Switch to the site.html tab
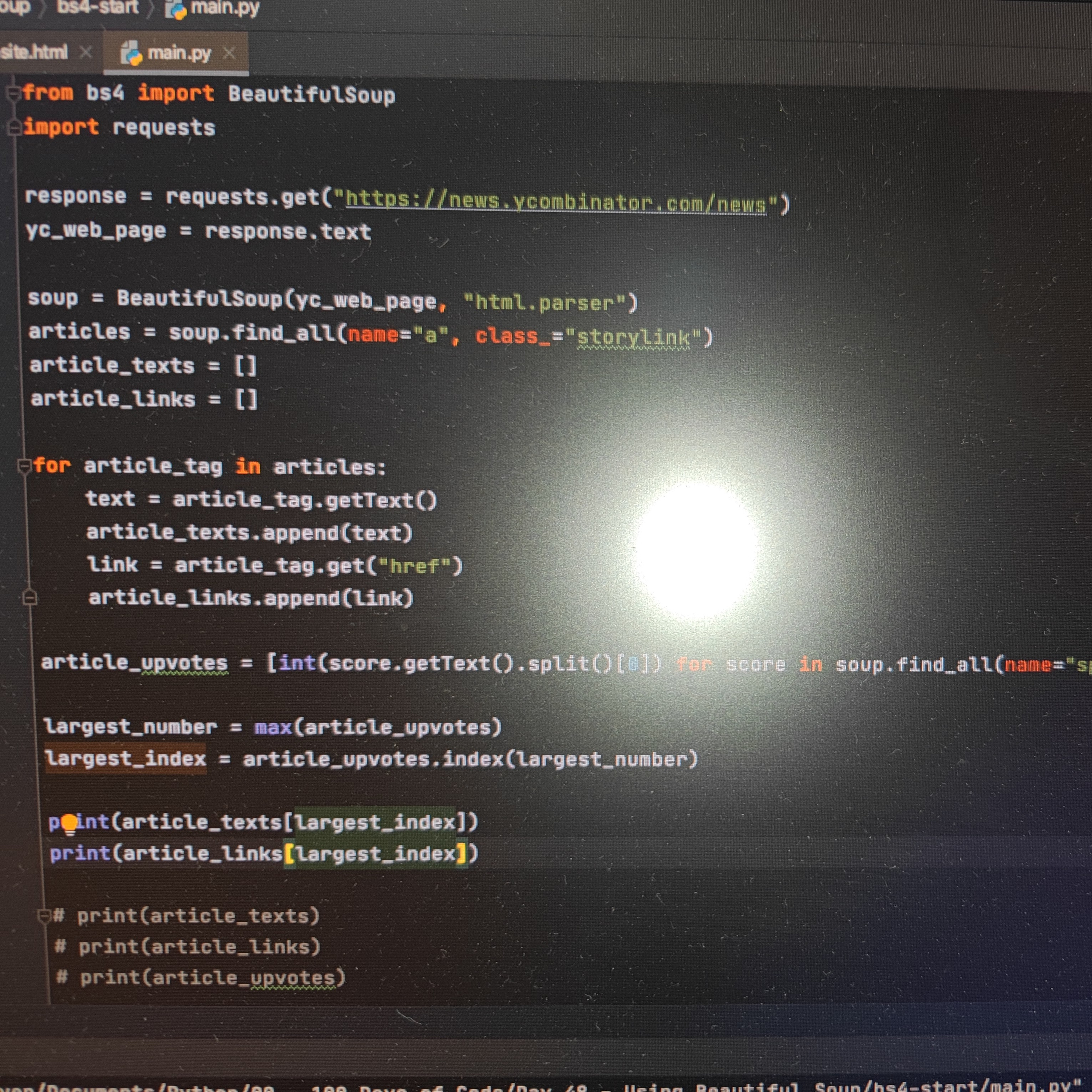This screenshot has width=1092, height=1092. (34, 52)
